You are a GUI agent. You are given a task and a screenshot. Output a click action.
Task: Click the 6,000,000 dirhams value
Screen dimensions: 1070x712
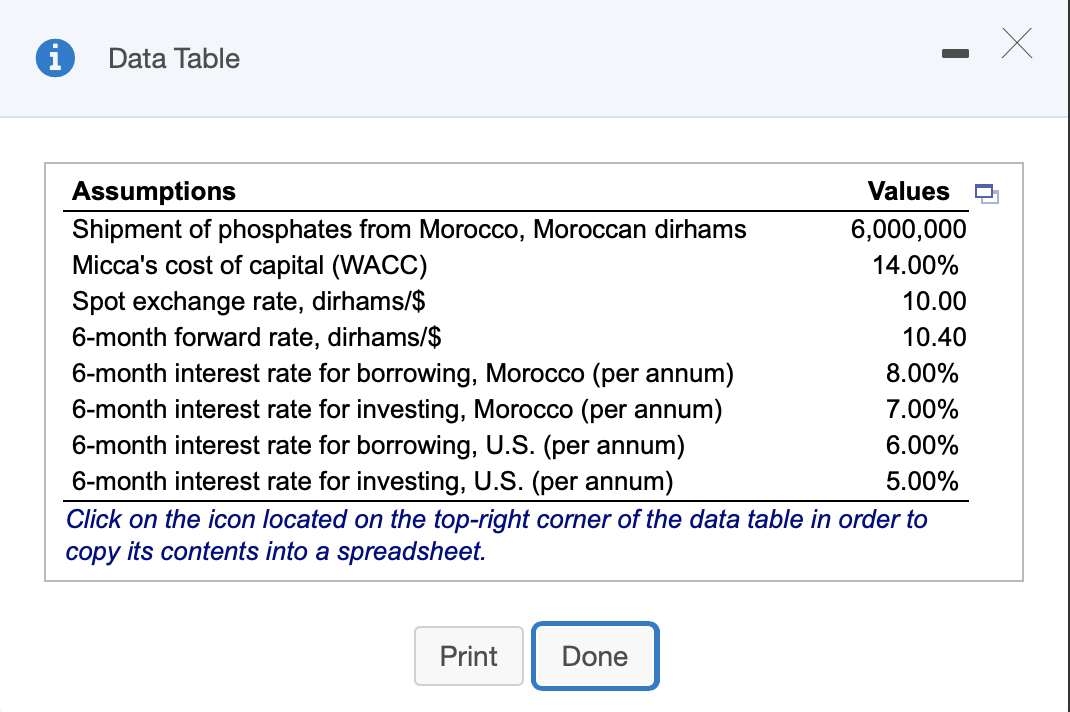[908, 229]
